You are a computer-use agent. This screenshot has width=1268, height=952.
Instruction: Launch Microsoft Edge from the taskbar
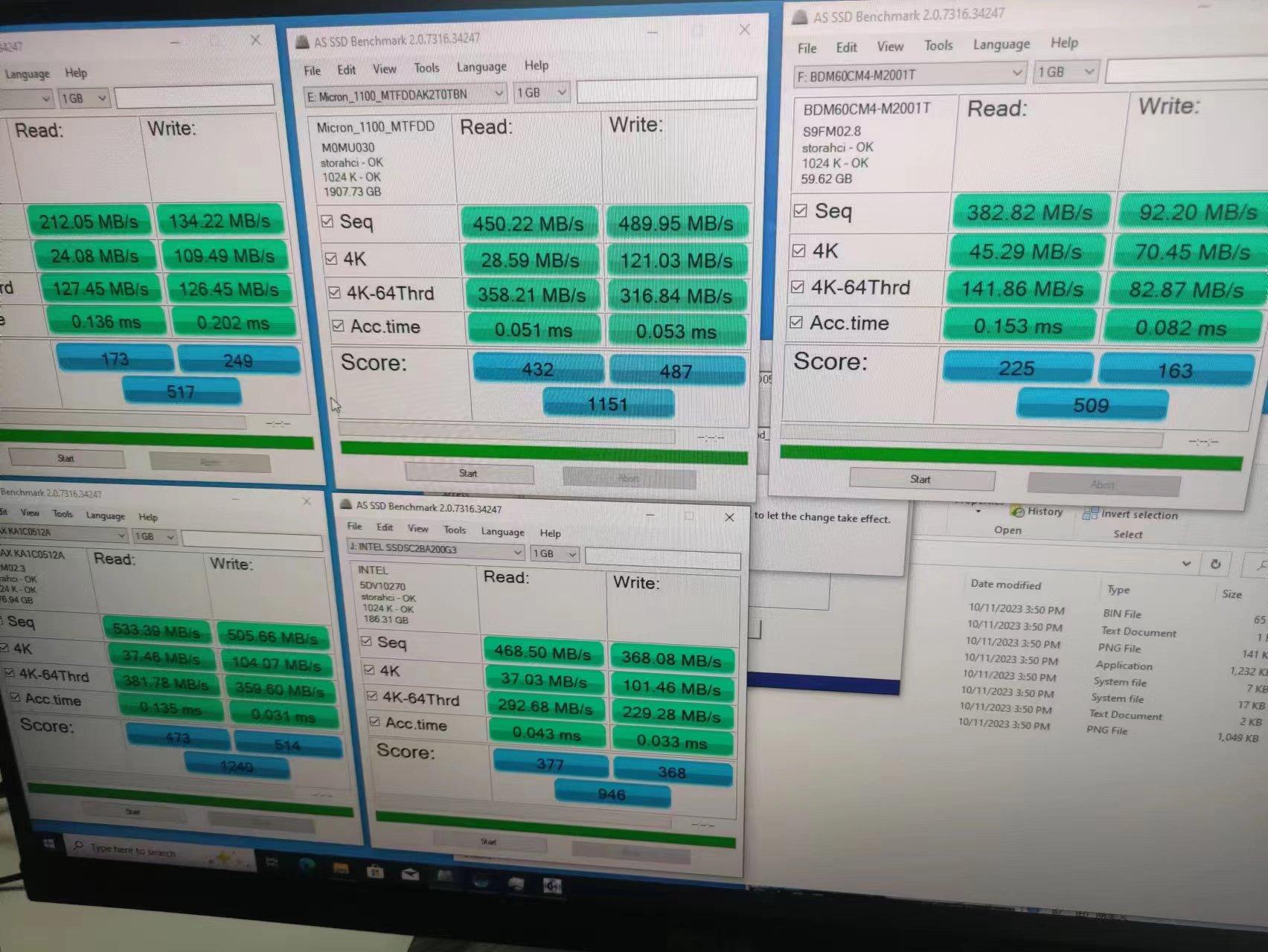307,865
